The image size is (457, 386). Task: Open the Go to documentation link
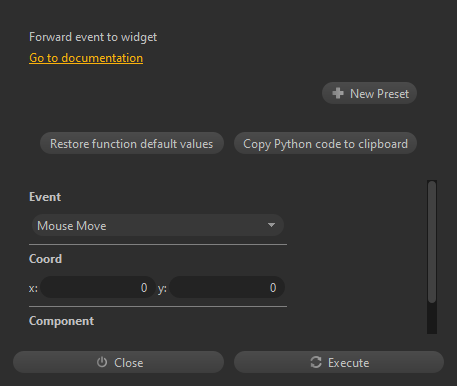[86, 58]
